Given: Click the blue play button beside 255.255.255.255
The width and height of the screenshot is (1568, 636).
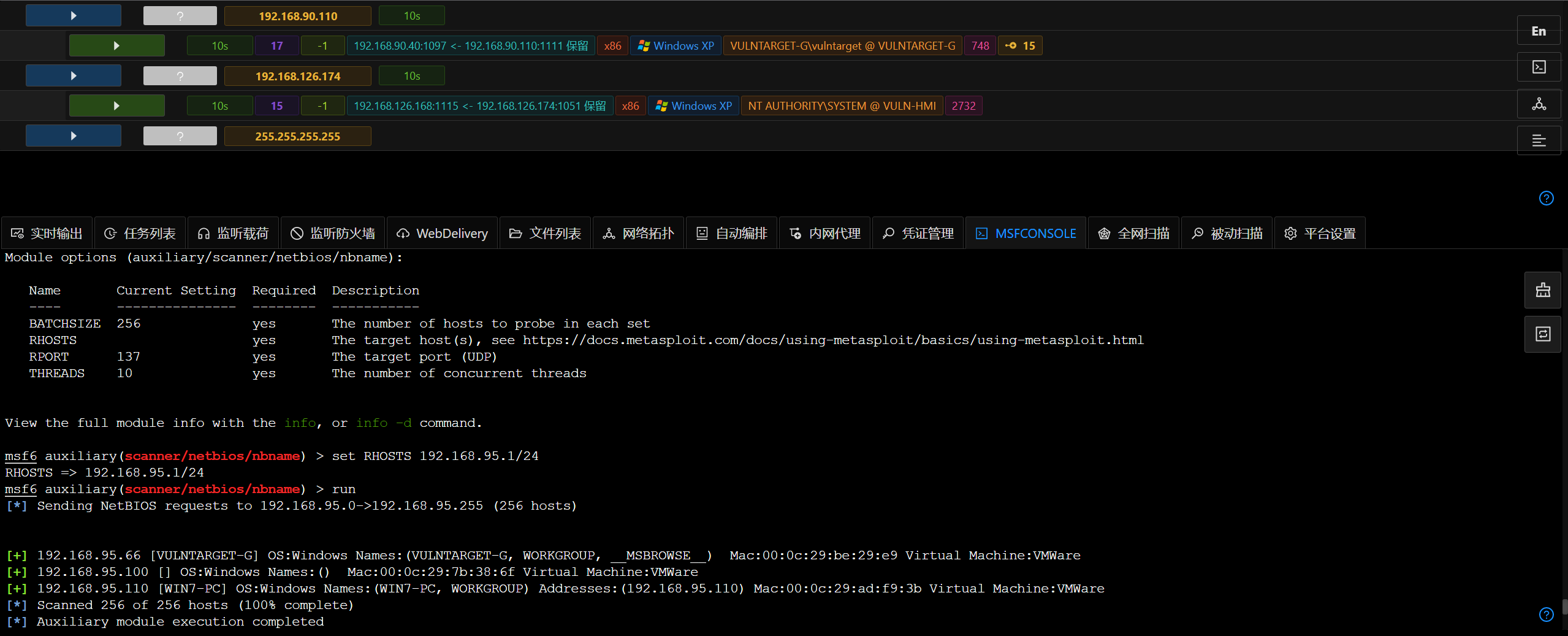Looking at the screenshot, I should [74, 136].
